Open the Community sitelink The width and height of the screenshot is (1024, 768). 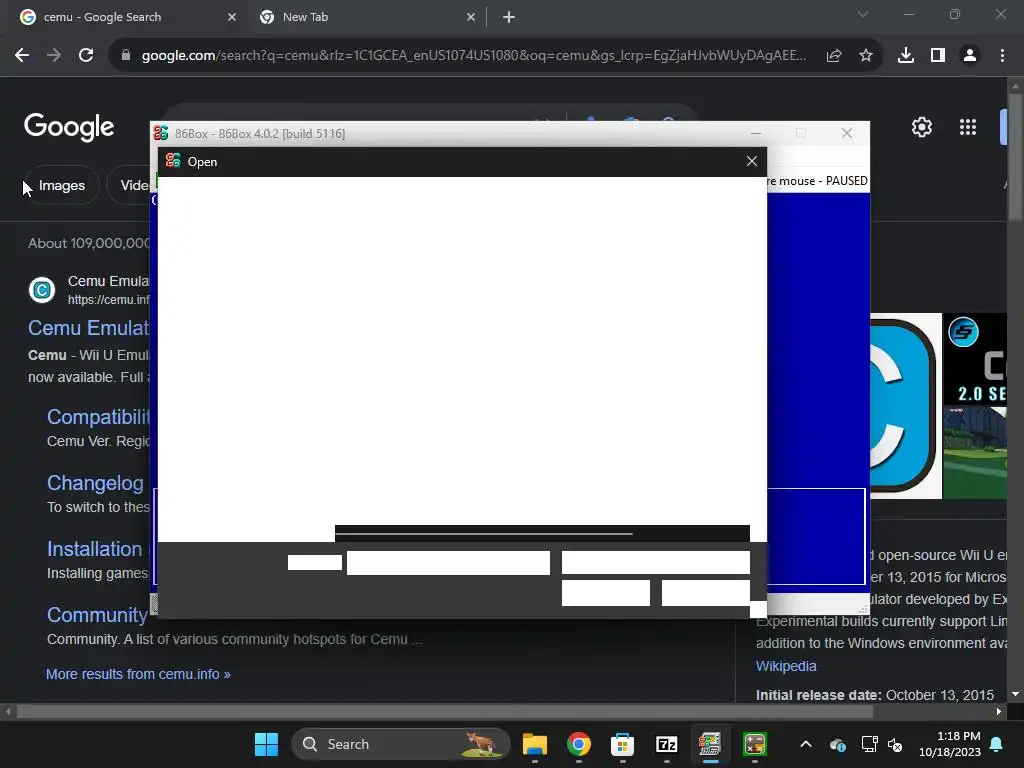click(x=97, y=615)
